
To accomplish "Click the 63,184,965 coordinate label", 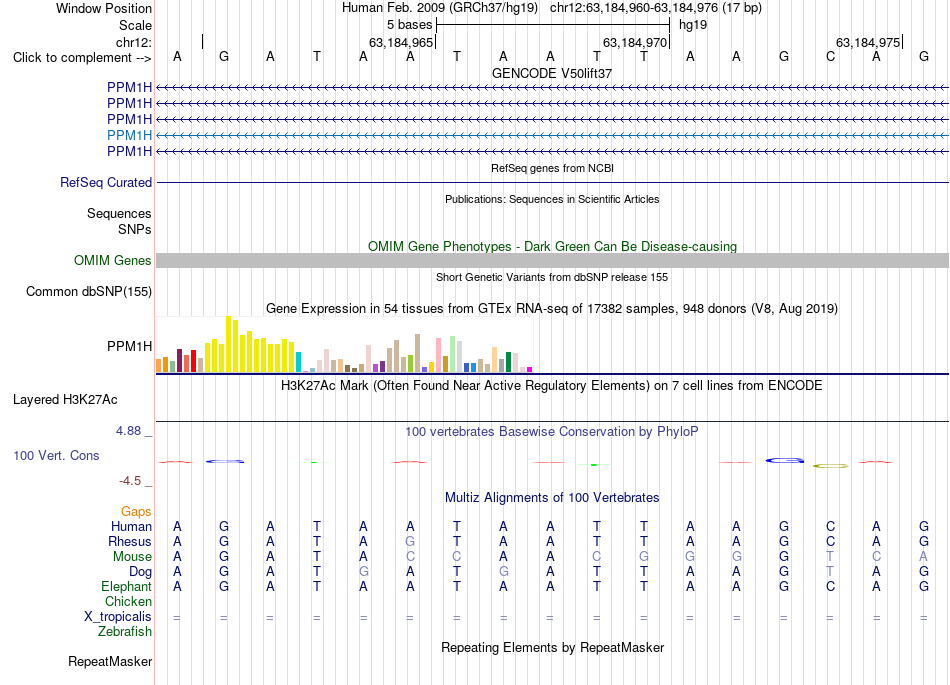I will point(401,42).
